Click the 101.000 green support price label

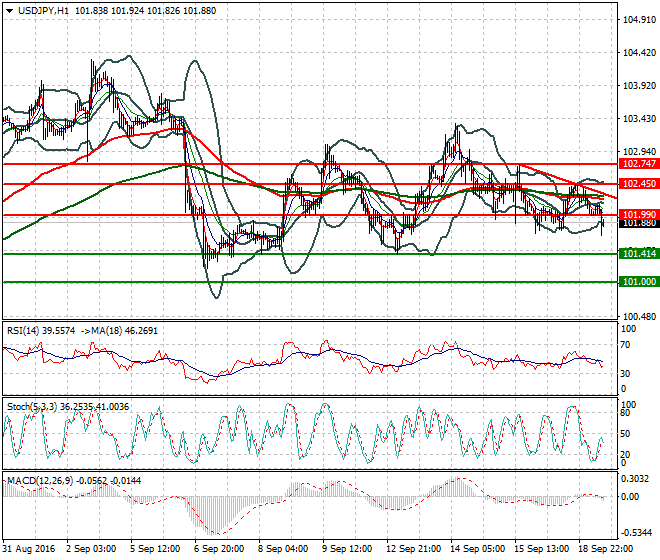coord(639,282)
